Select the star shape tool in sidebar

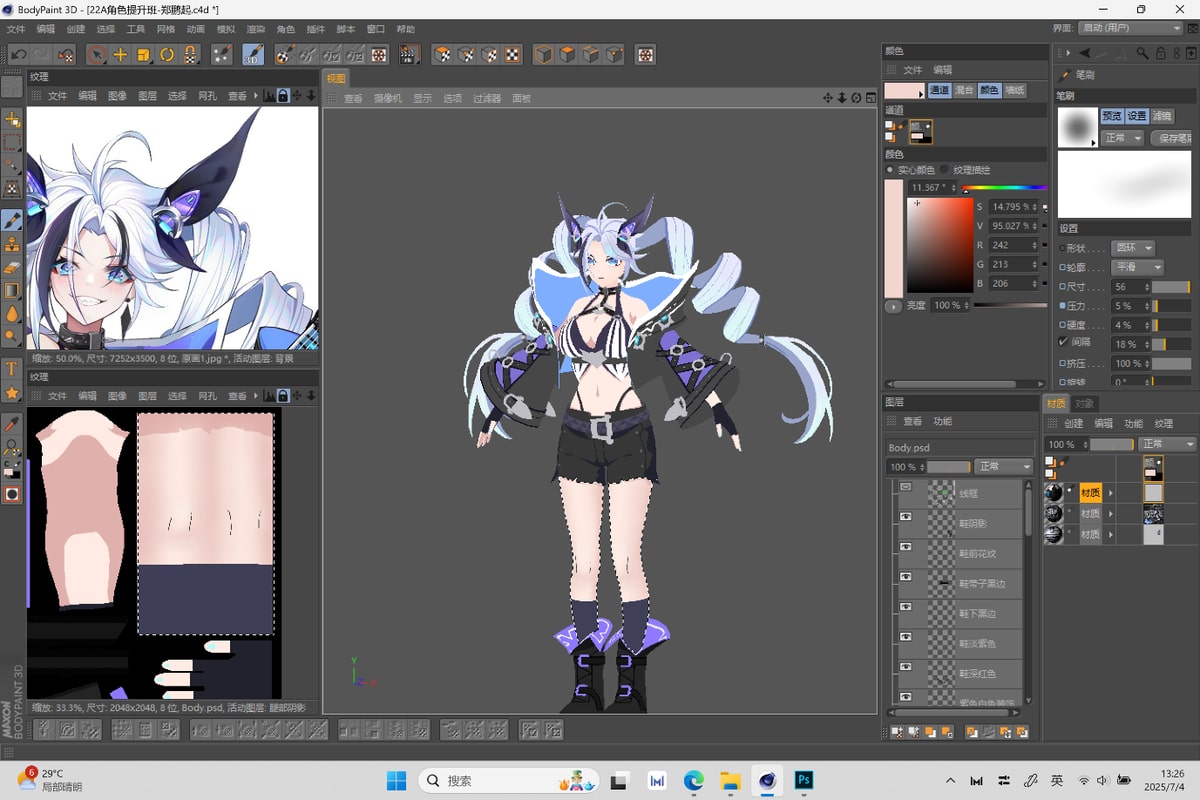pyautogui.click(x=12, y=392)
